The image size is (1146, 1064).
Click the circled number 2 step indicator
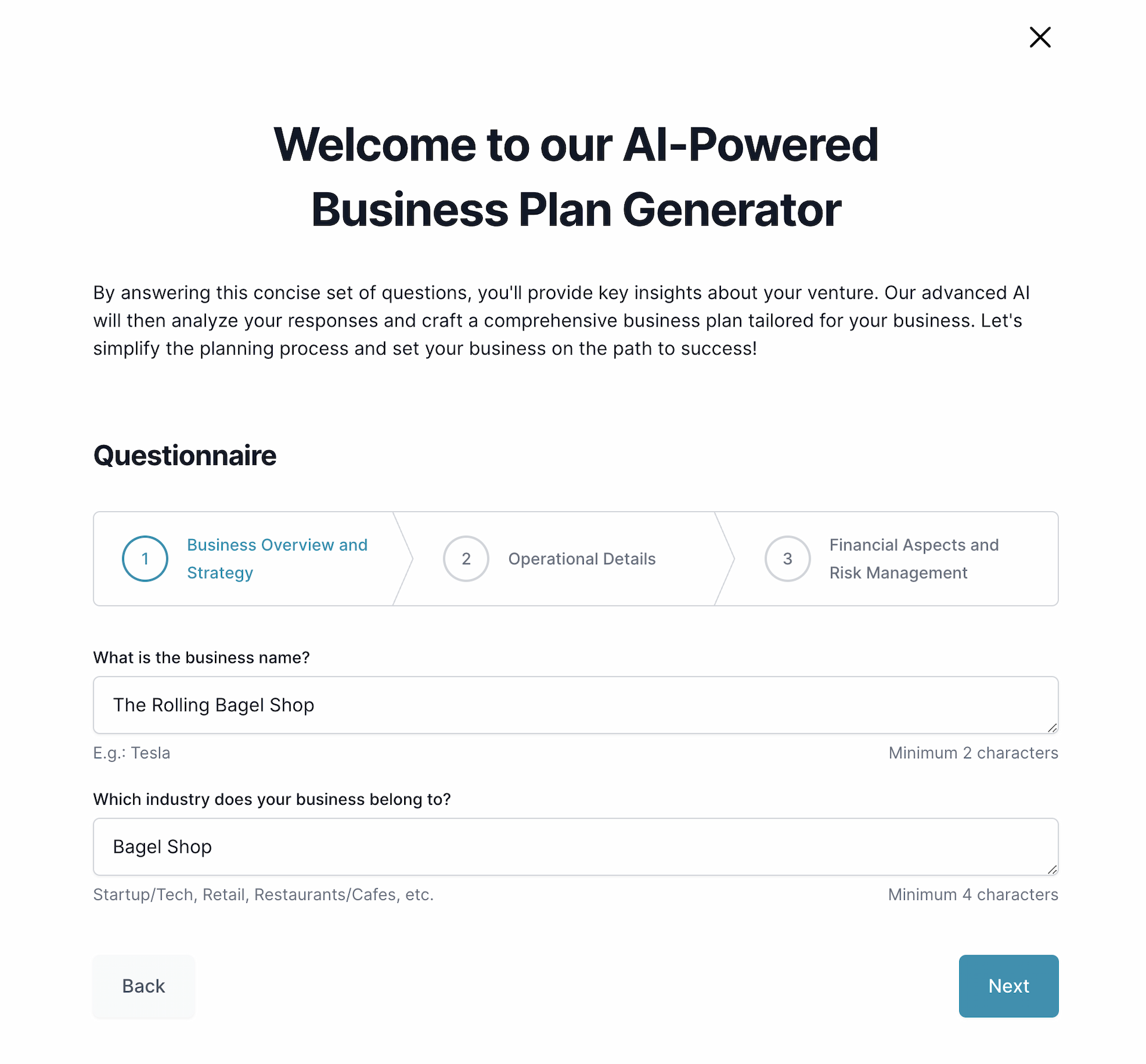point(466,558)
